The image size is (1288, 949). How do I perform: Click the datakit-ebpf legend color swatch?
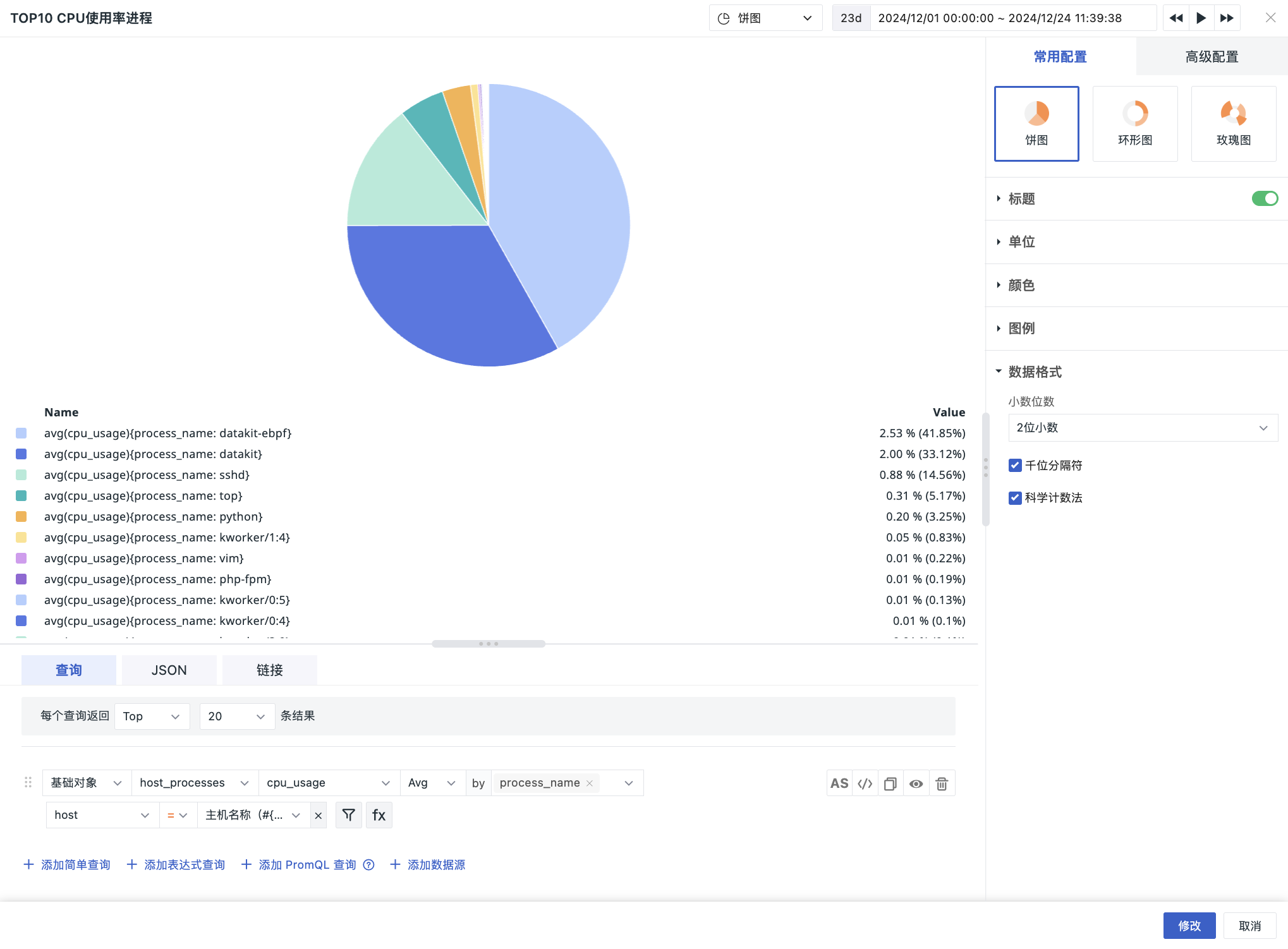tap(21, 433)
